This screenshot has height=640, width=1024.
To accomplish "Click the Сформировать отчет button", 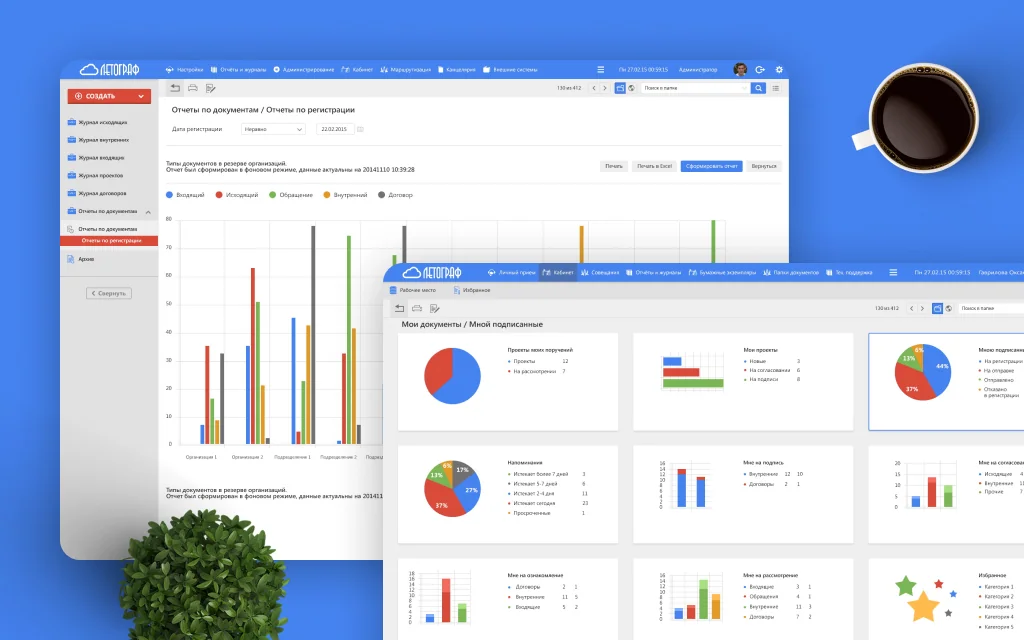I will coord(711,167).
